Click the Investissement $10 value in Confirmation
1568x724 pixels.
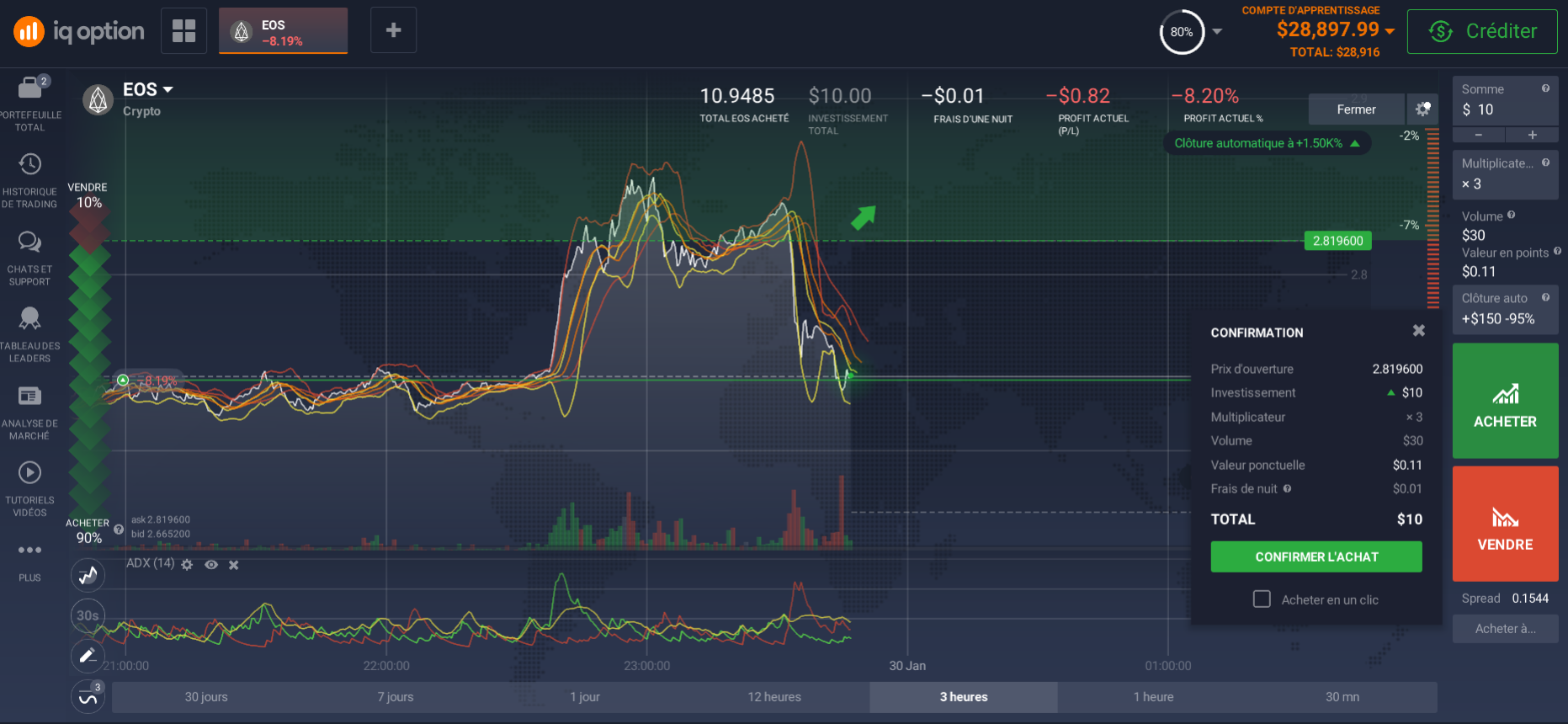coord(1411,392)
